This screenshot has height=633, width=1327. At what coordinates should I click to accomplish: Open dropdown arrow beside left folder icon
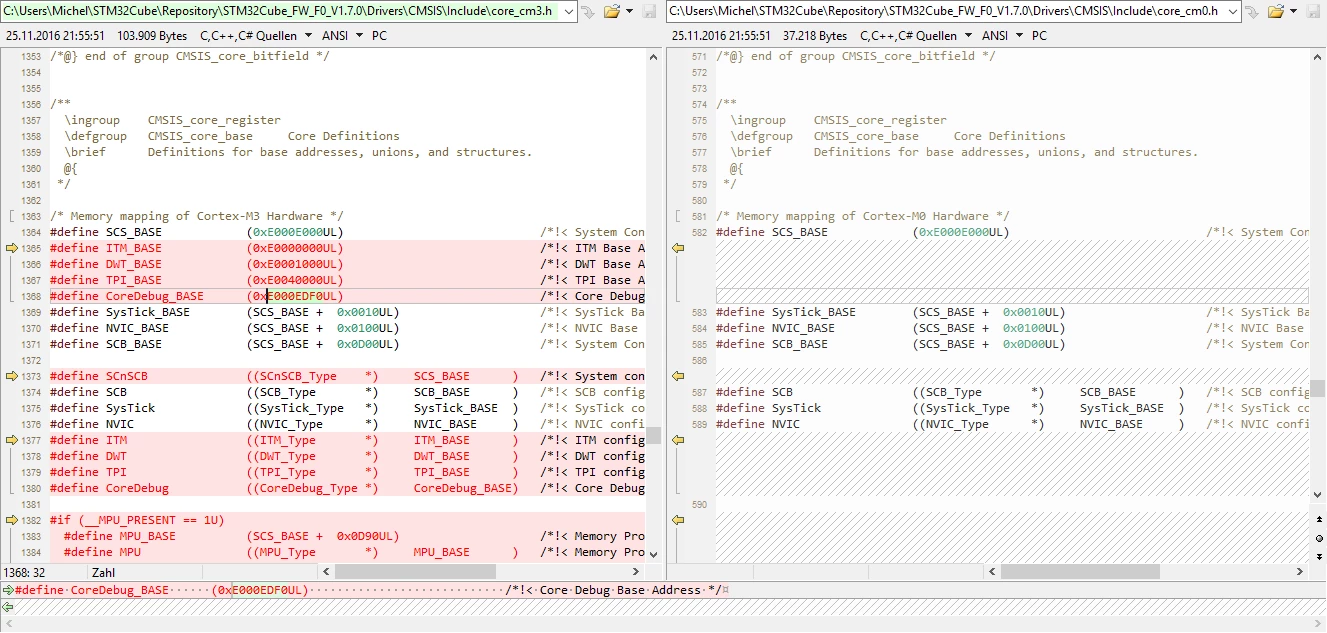(629, 12)
